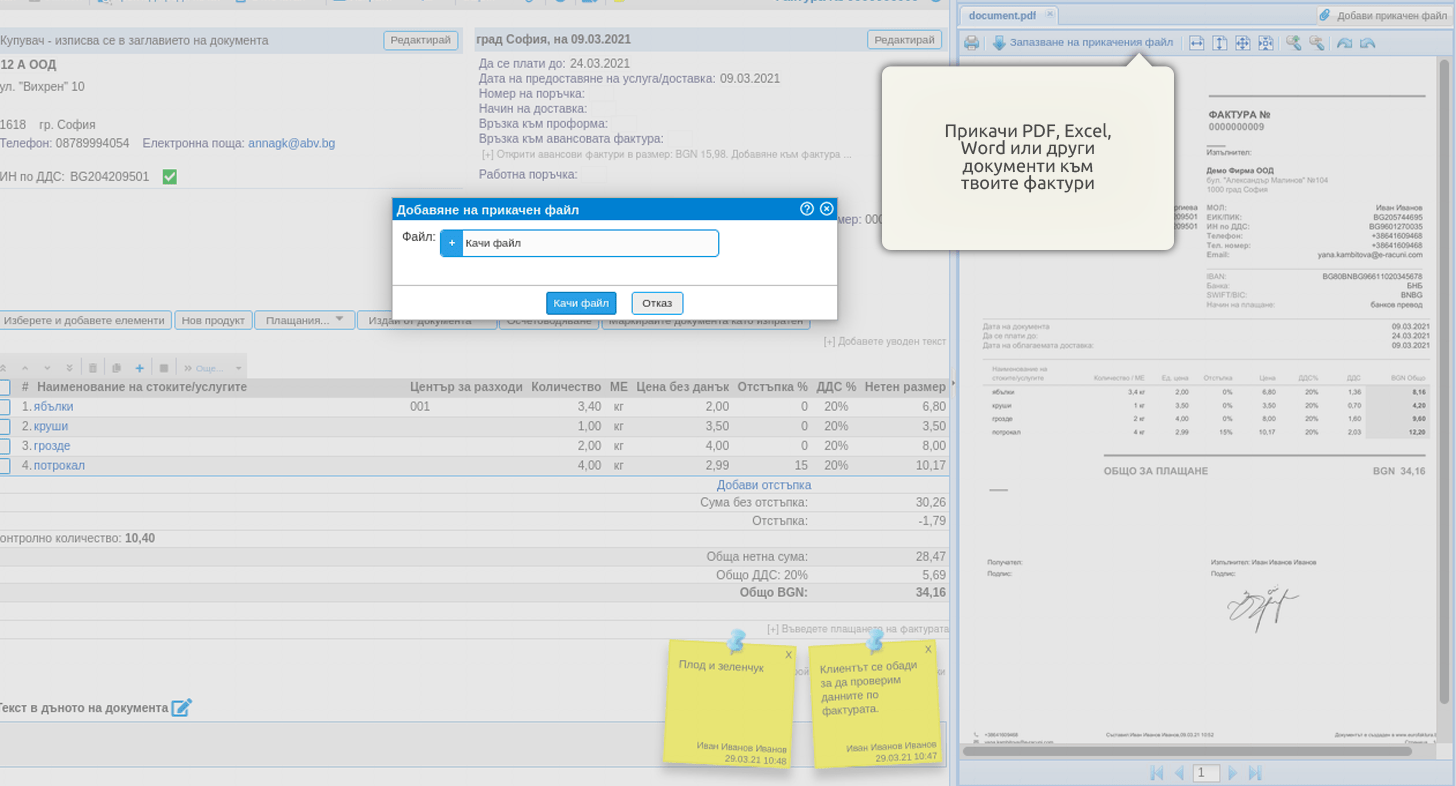Click the print icon in PDF viewer
The width and height of the screenshot is (1456, 786).
[x=971, y=43]
